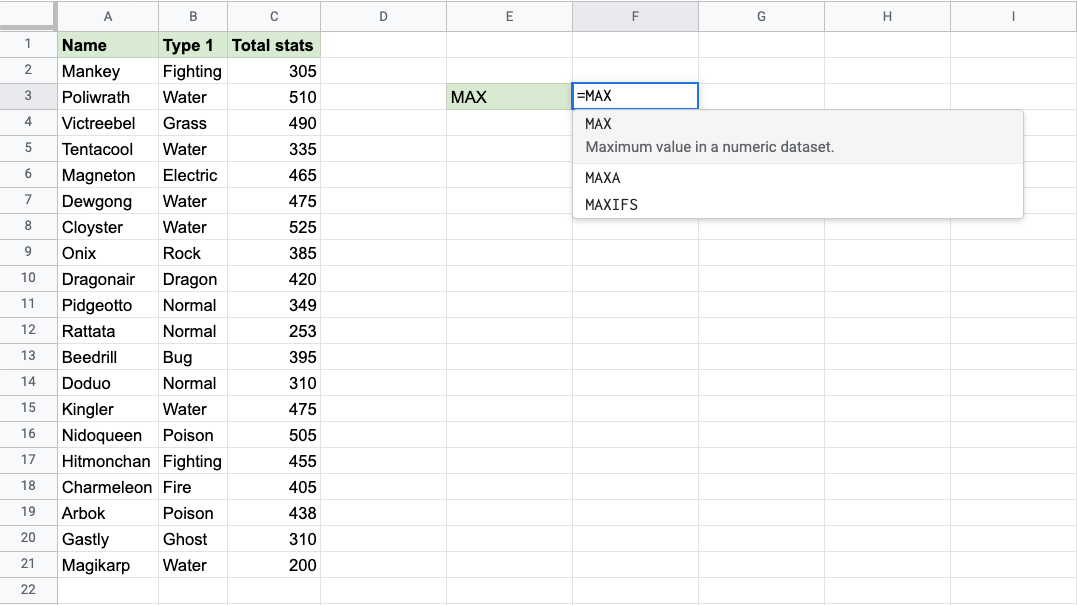The height and width of the screenshot is (605, 1077).
Task: Click the formula input cell containing =MAX
Action: pos(635,97)
